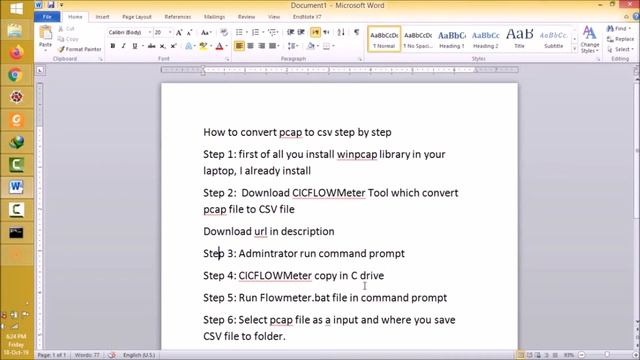Center the text alignment
Image resolution: width=640 pixels, height=360 pixels.
tap(250, 46)
